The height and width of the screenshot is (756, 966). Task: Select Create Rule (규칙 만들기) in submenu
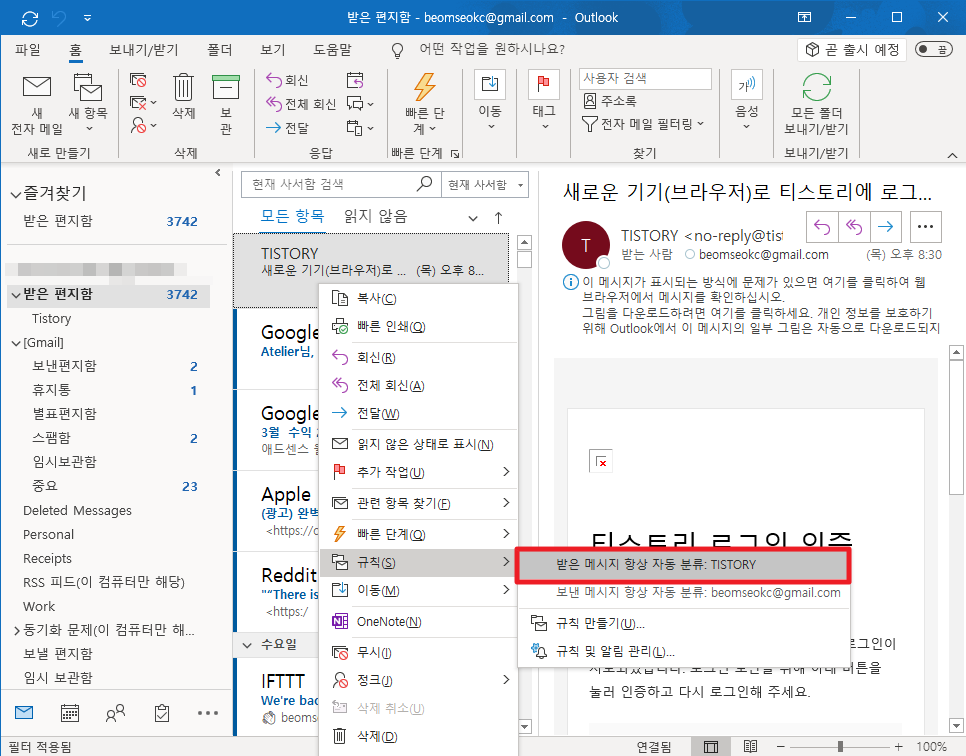coord(683,624)
